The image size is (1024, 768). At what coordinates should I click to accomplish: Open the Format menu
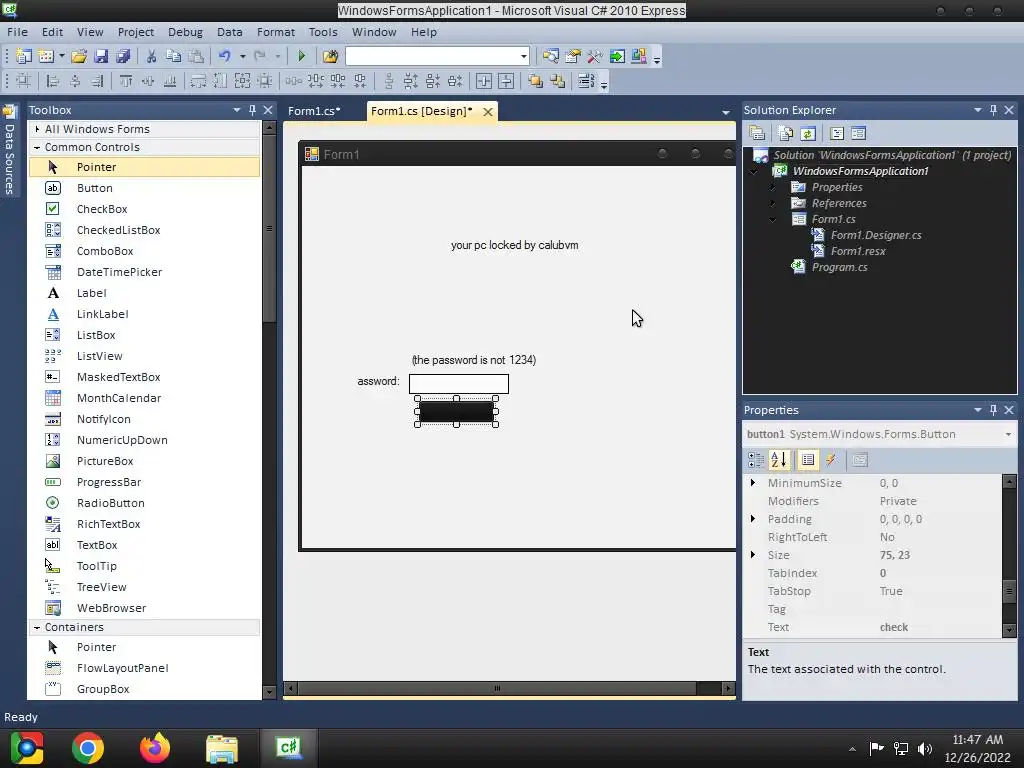point(276,32)
